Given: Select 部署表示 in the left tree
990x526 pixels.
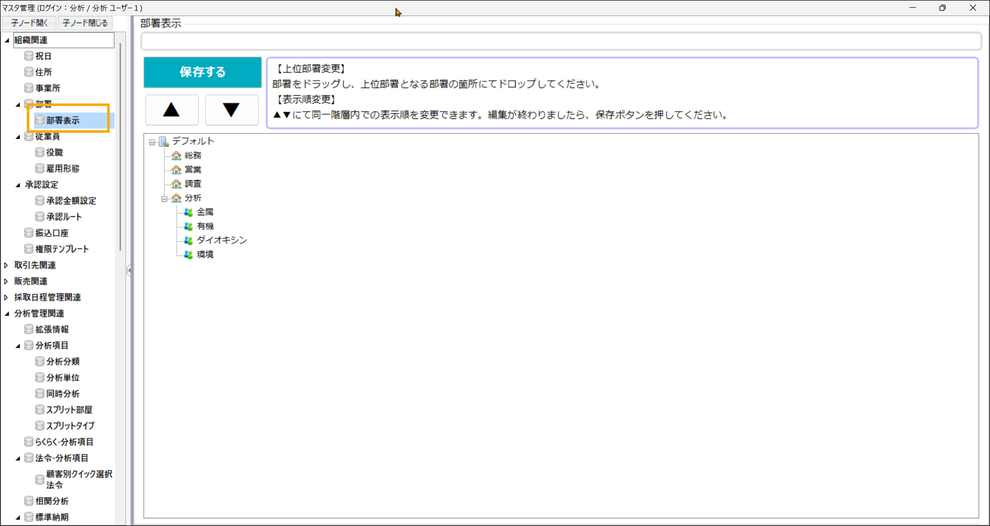Looking at the screenshot, I should [63, 121].
